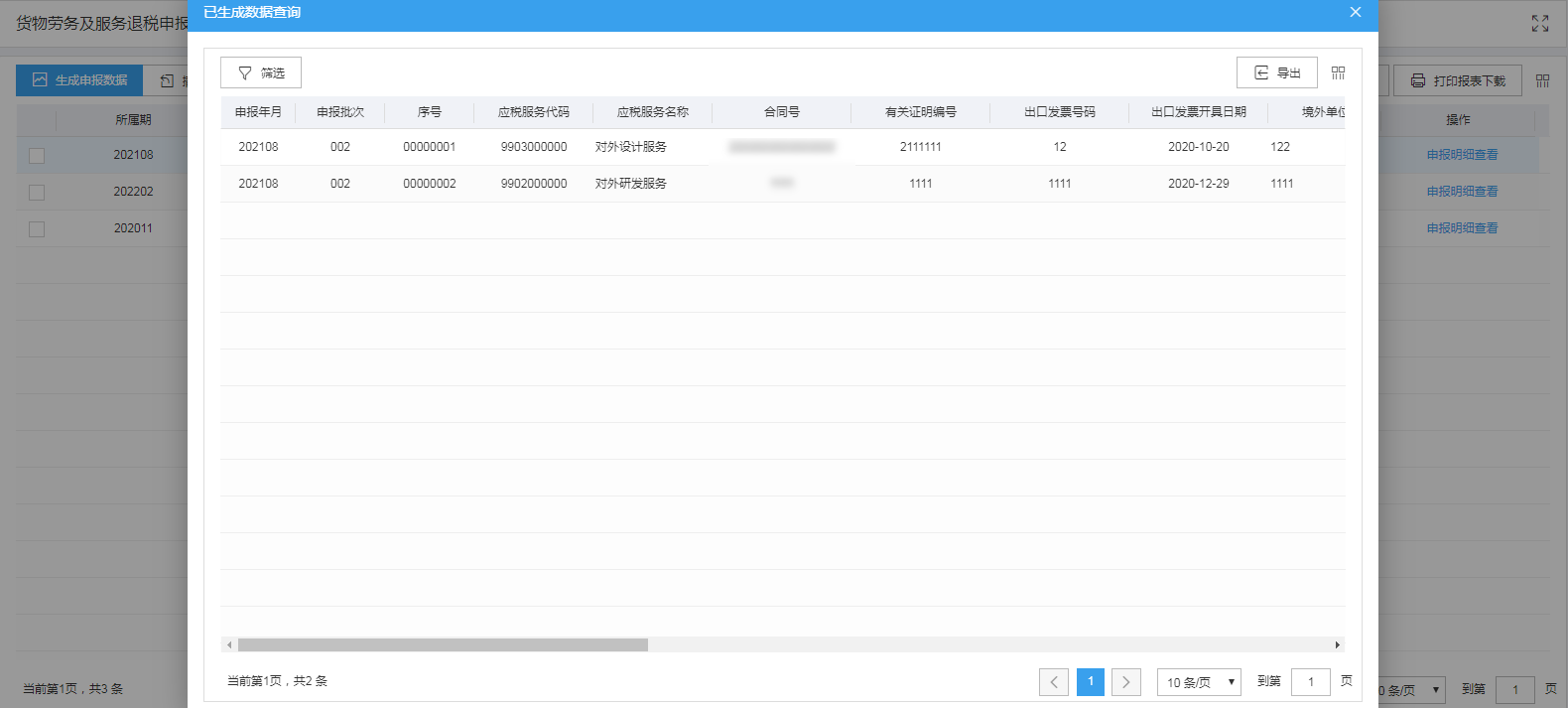Click fullscreen expand icon in background page
The image size is (1568, 708).
(x=1539, y=23)
